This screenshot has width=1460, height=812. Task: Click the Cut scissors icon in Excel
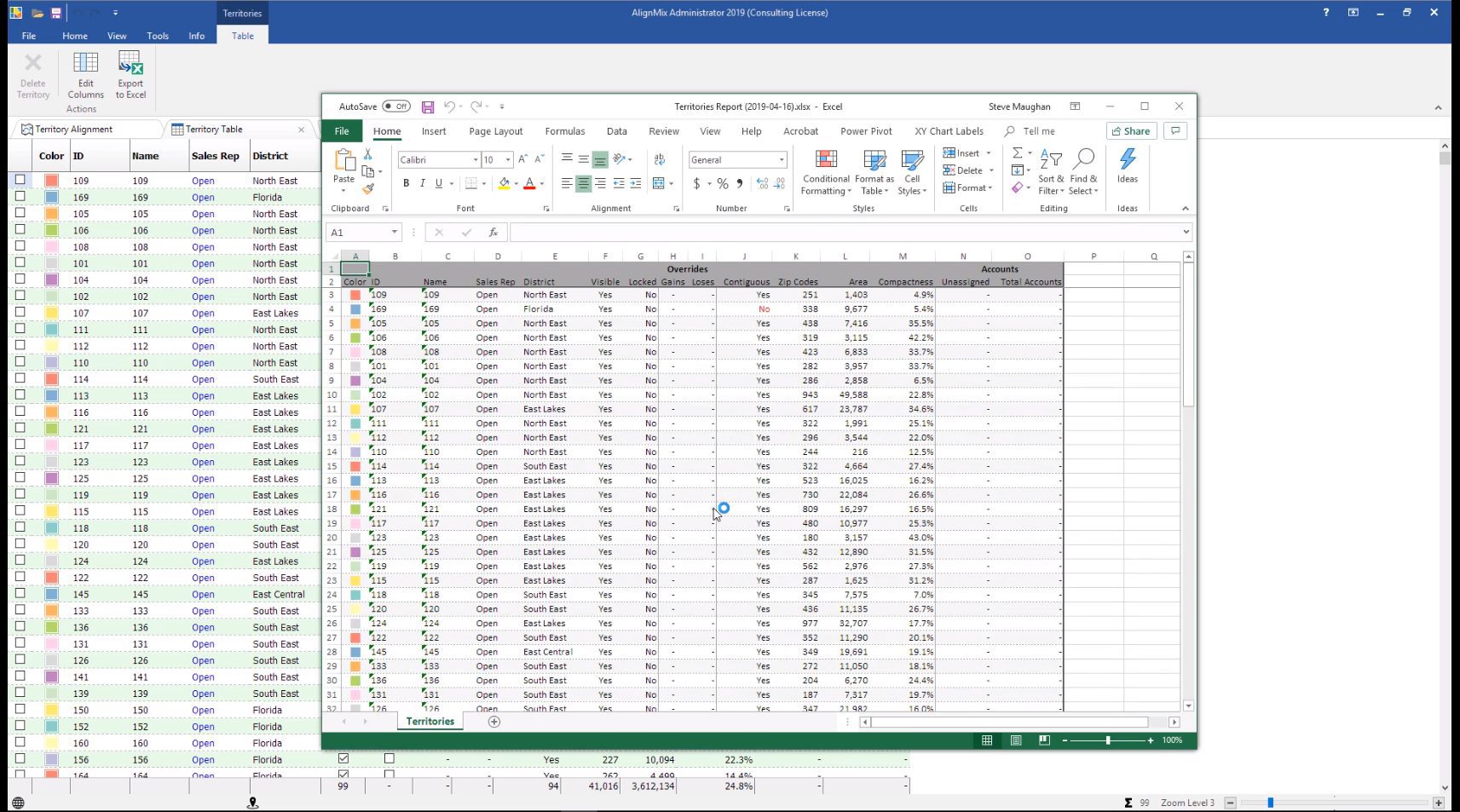point(368,154)
